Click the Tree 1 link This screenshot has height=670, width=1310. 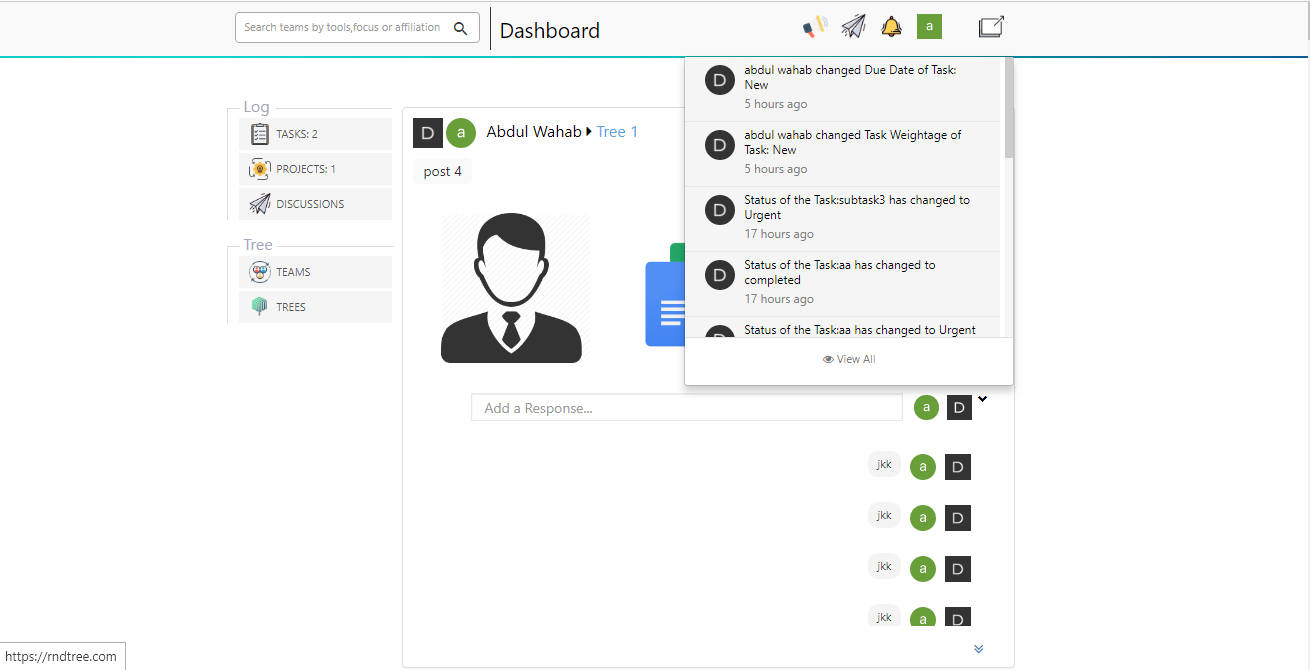[617, 132]
